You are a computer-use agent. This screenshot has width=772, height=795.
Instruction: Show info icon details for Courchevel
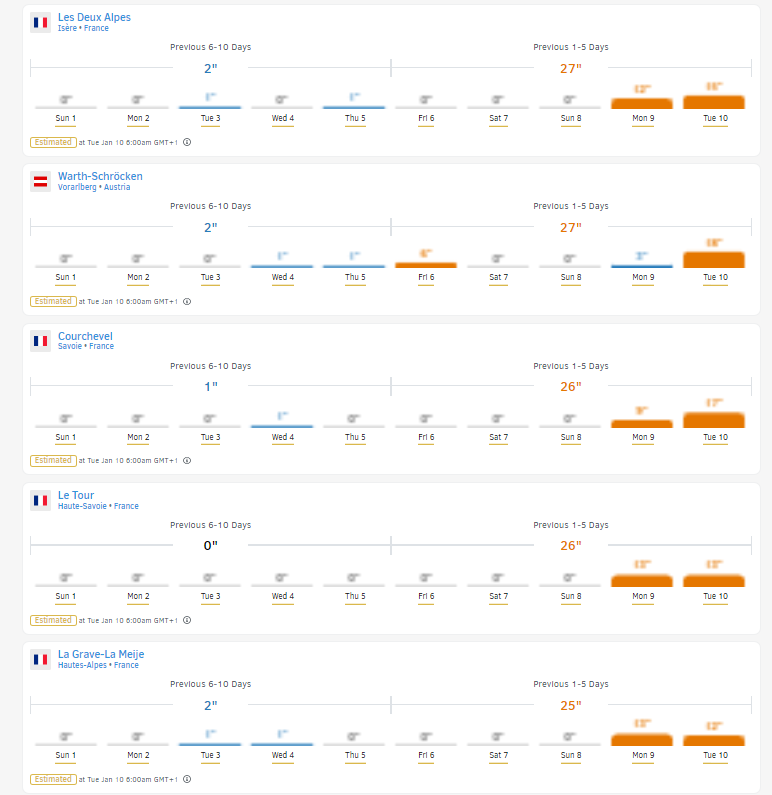pyautogui.click(x=187, y=461)
